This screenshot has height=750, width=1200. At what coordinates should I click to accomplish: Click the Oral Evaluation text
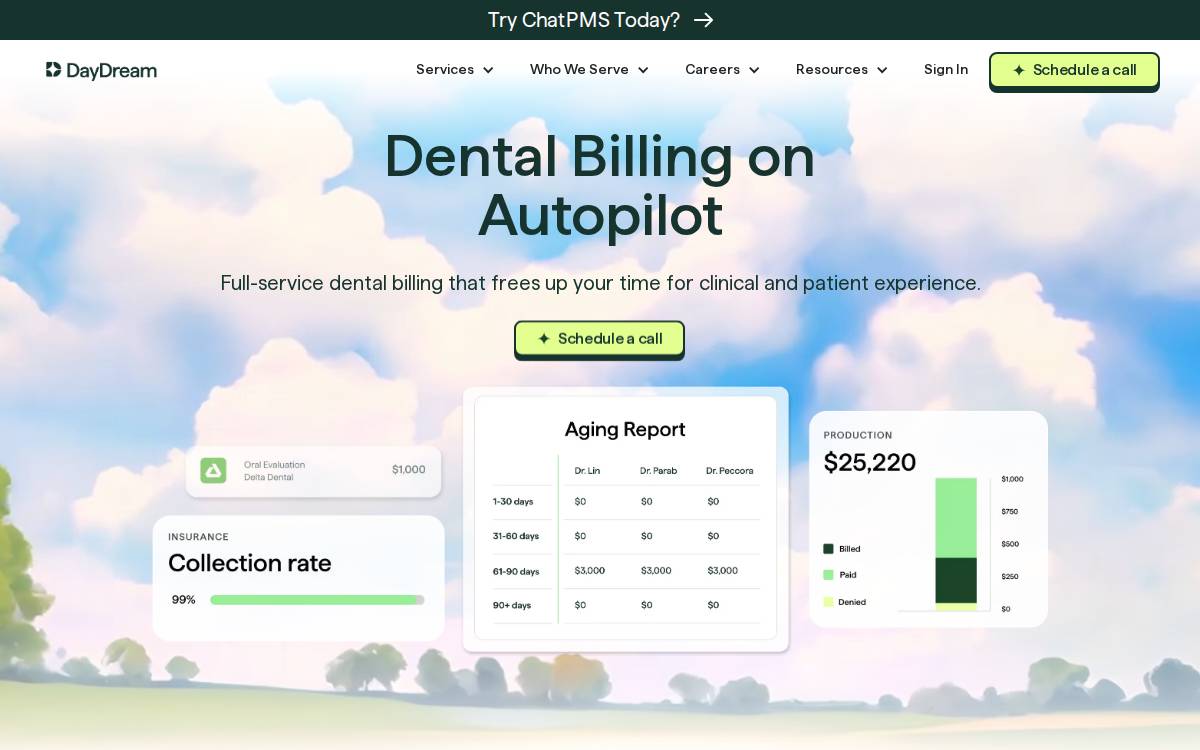[274, 465]
